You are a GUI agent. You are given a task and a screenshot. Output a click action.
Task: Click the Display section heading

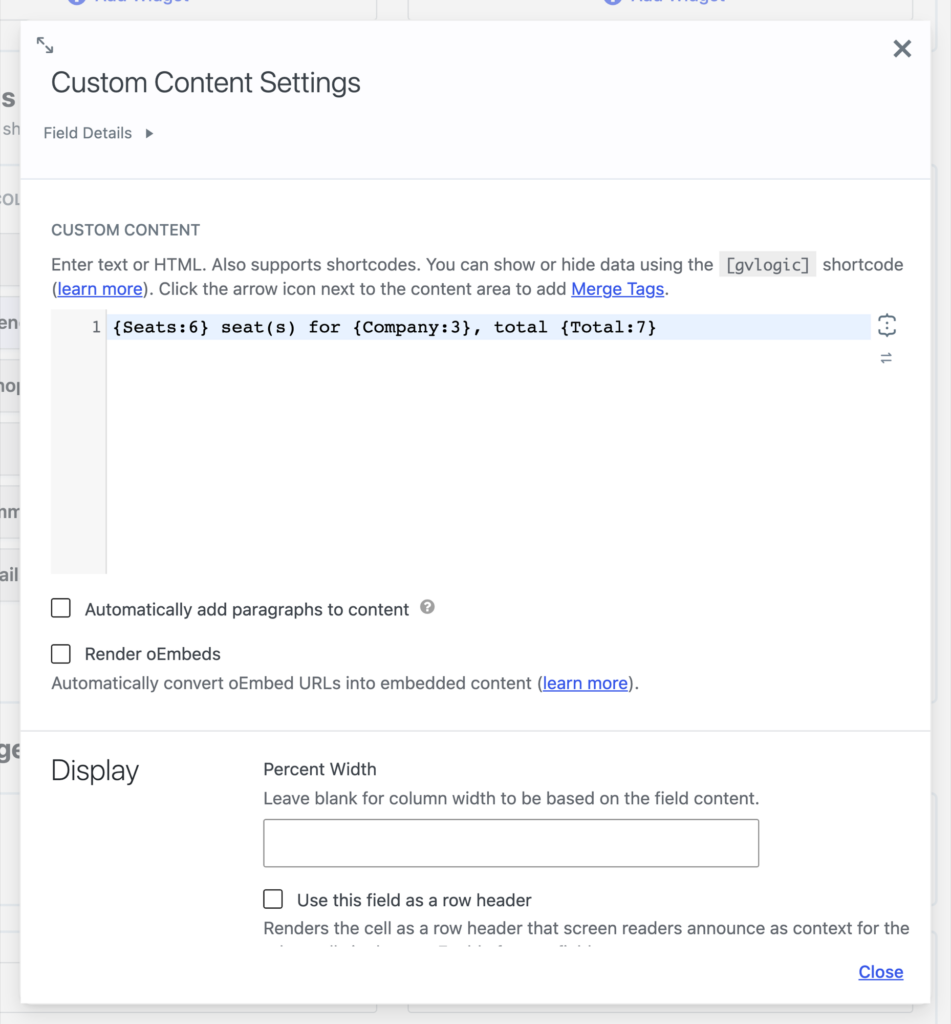pyautogui.click(x=95, y=771)
